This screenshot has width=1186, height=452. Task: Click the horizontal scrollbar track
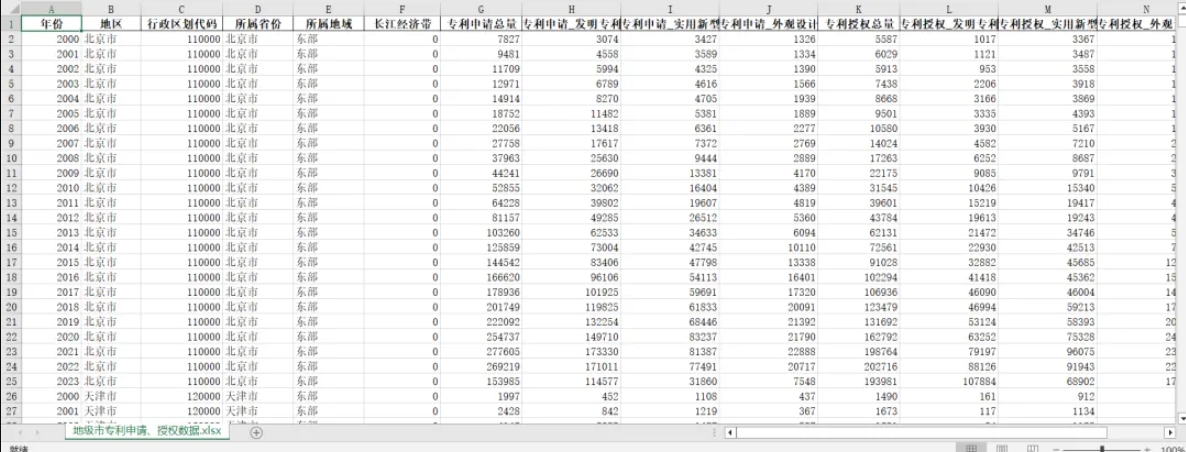[x=949, y=432]
